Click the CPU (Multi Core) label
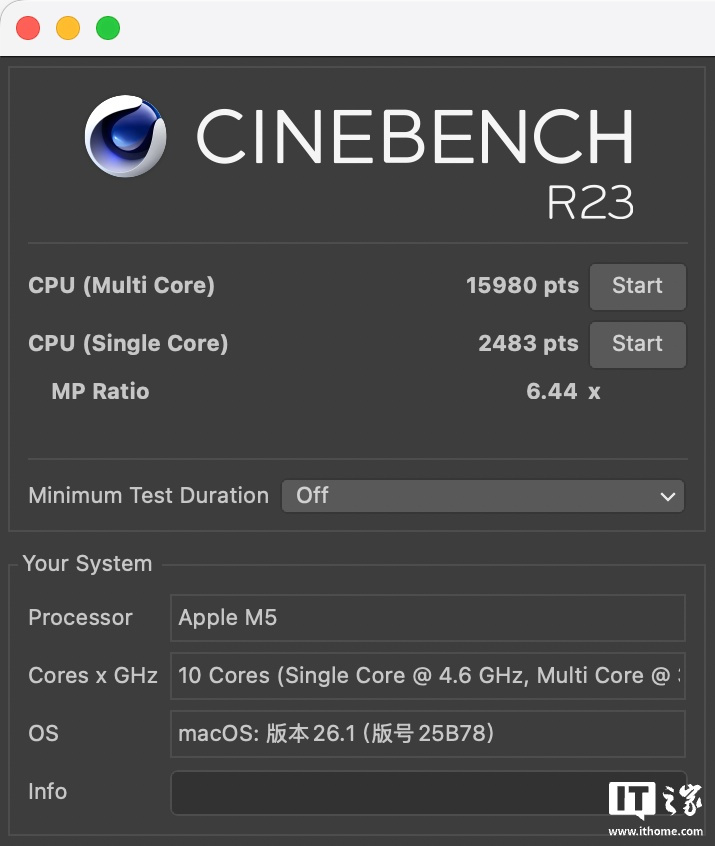Image resolution: width=715 pixels, height=846 pixels. (121, 286)
